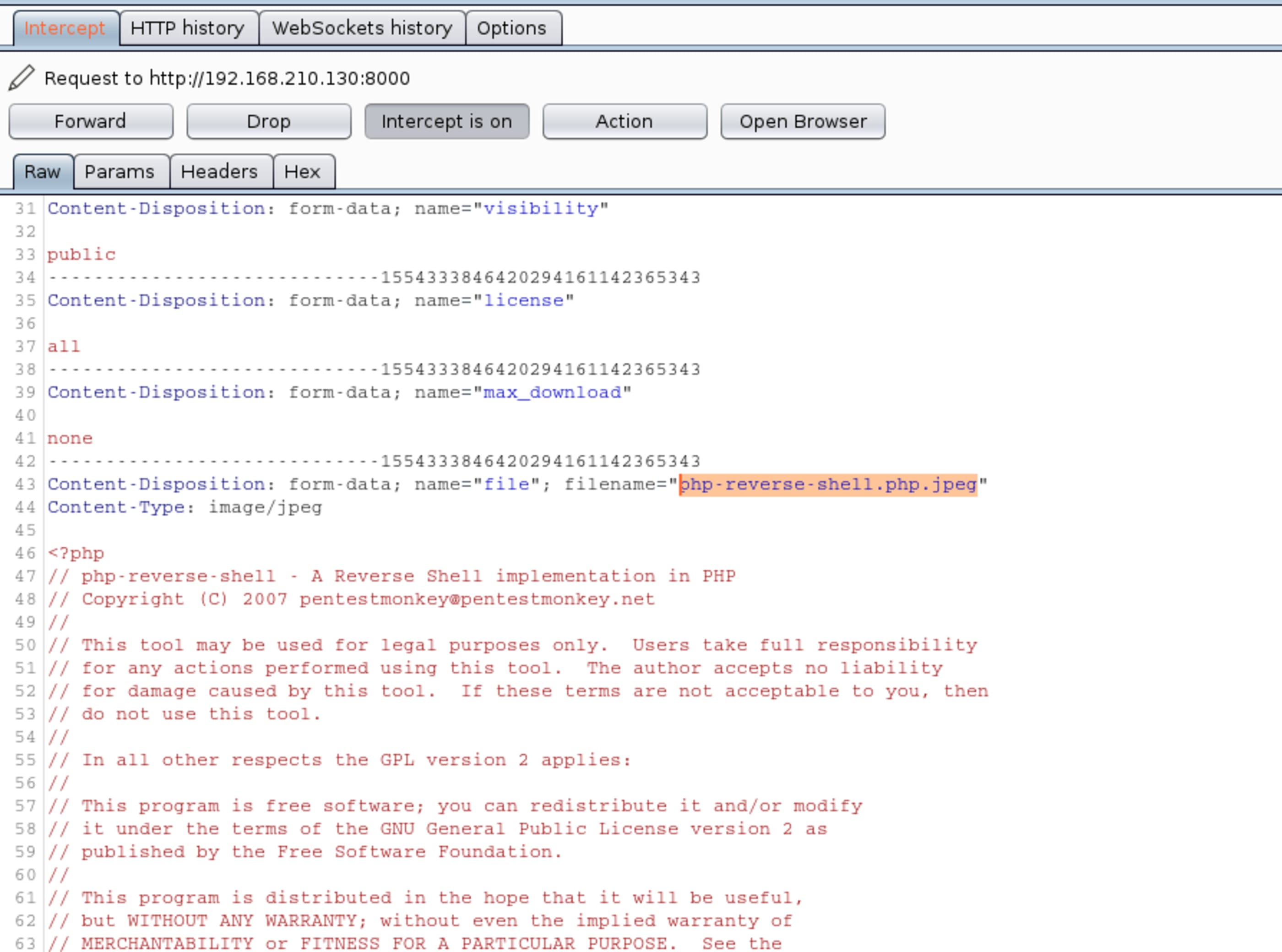Image resolution: width=1282 pixels, height=952 pixels.
Task: Click the visibility value 'public' line
Action: 81,254
